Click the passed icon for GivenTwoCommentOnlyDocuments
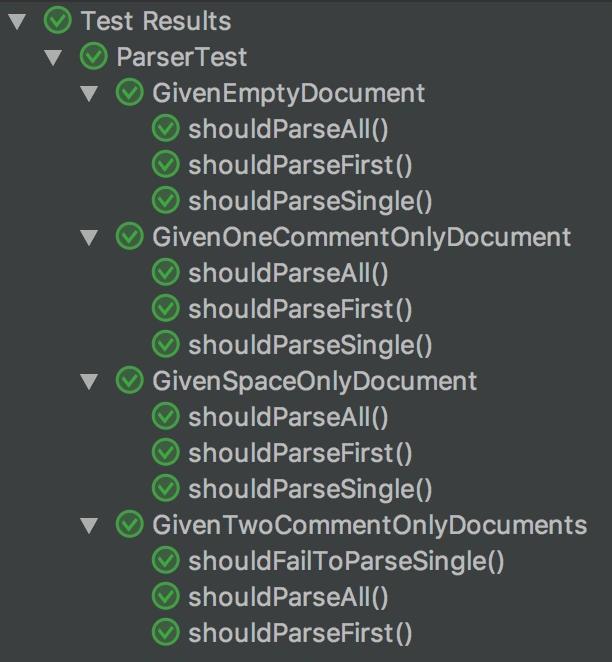Screen dimensions: 612x662 (x=130, y=525)
